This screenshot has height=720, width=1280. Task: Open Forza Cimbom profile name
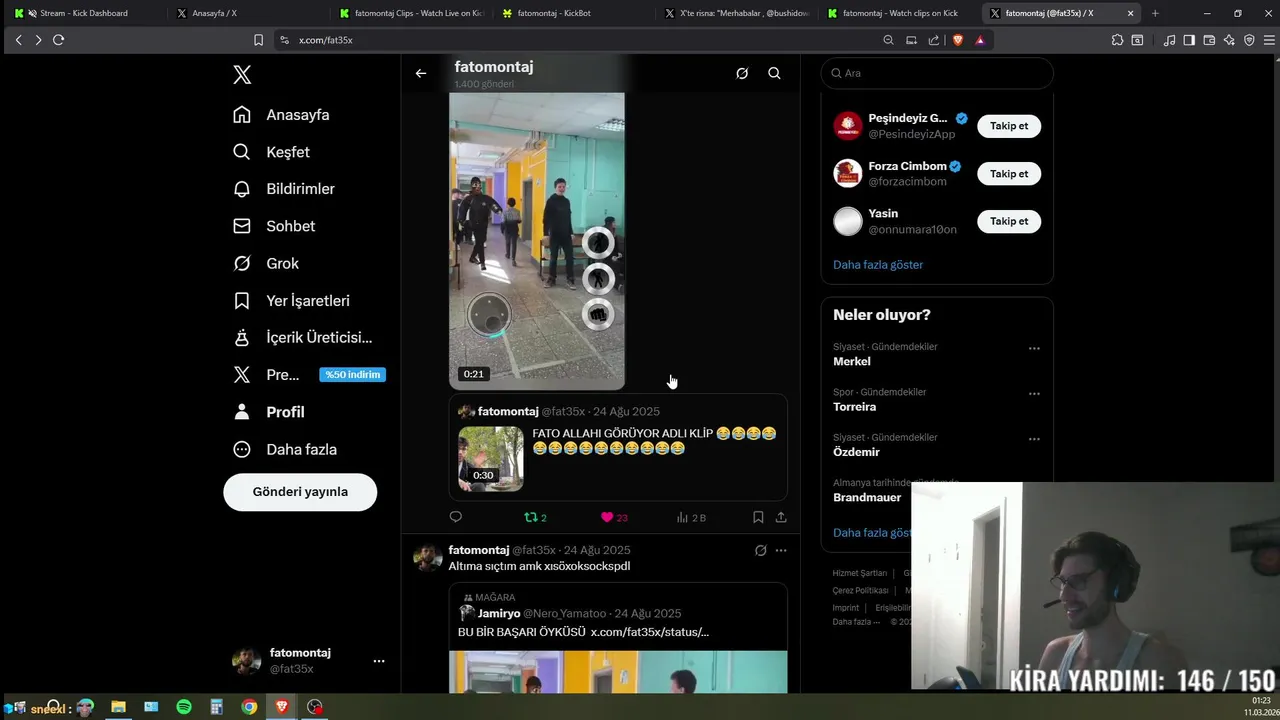coord(907,166)
